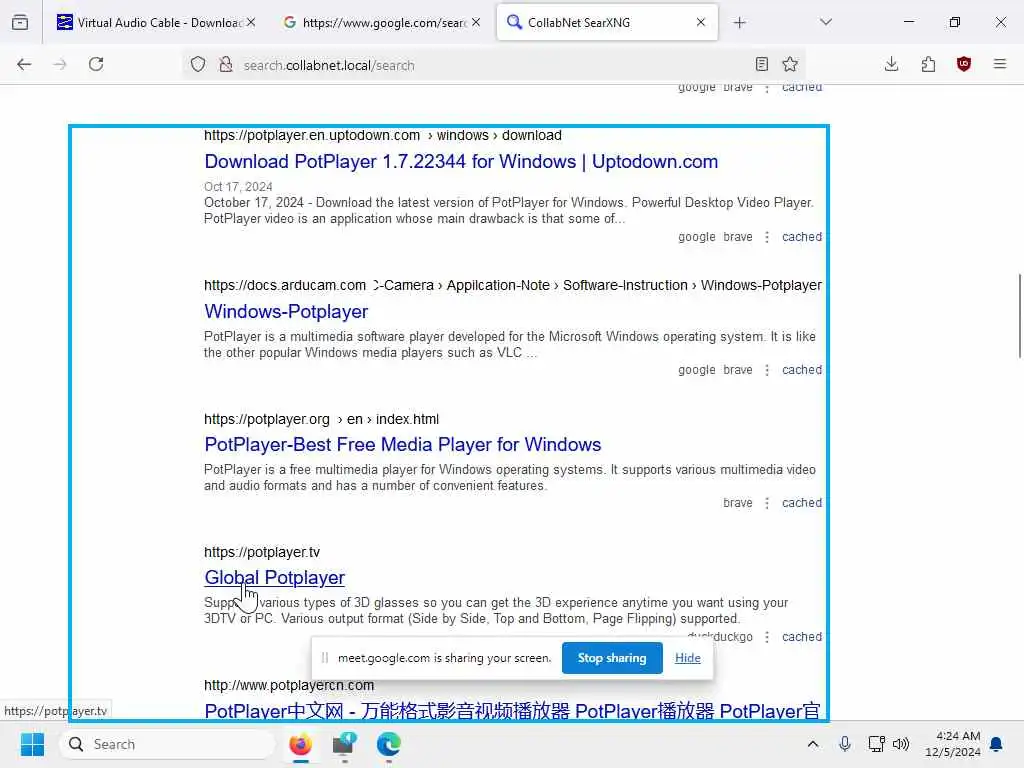1024x768 pixels.
Task: Click the docs.arducam.com URL text
Action: (285, 285)
